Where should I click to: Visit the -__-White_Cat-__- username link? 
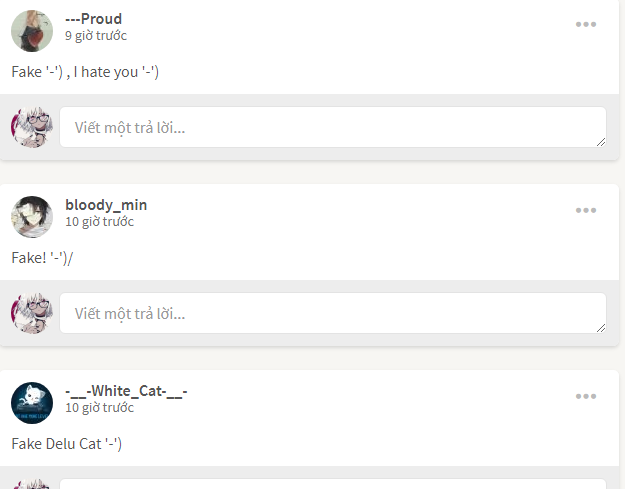pyautogui.click(x=126, y=391)
